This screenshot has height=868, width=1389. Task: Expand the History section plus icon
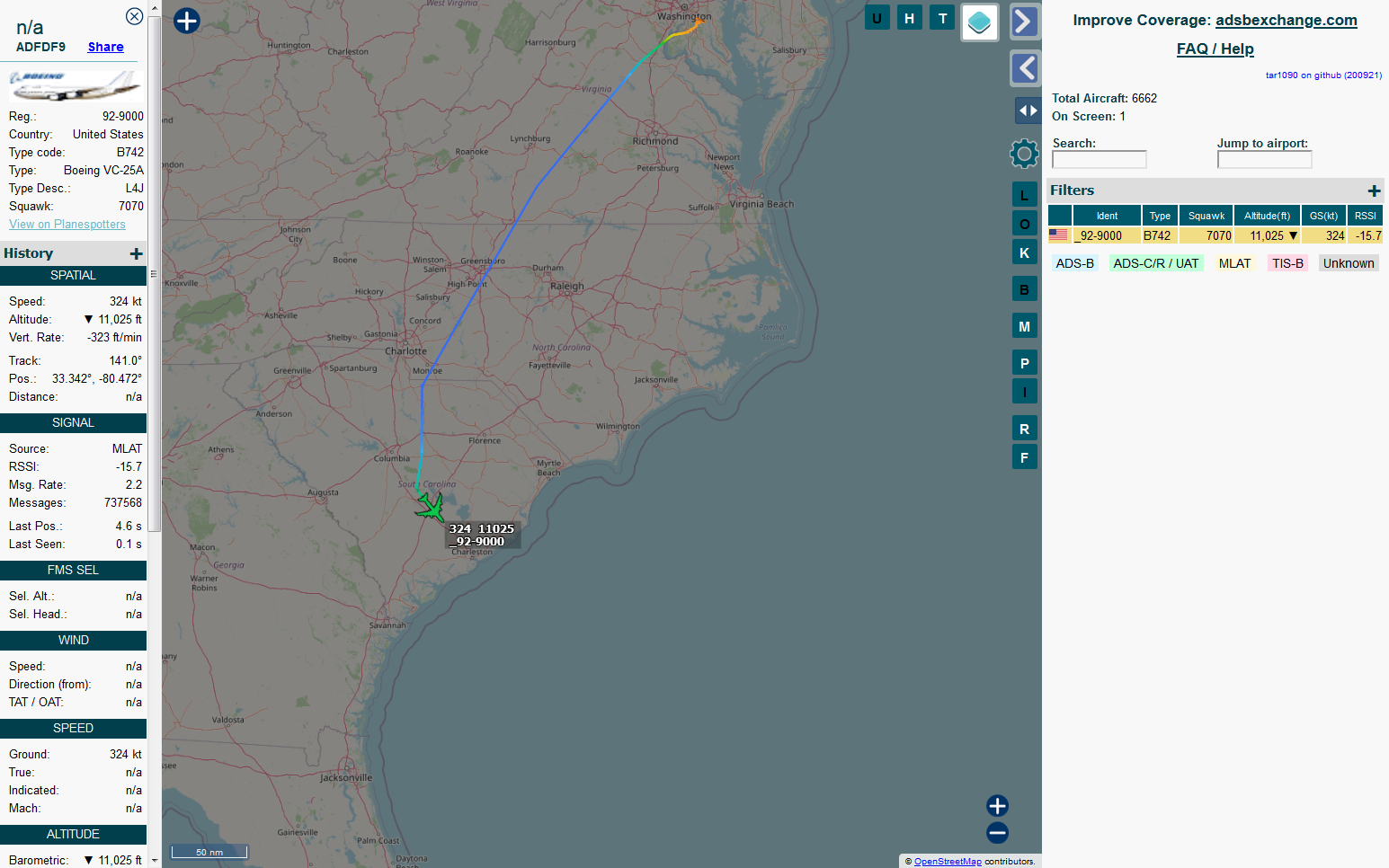click(x=137, y=253)
